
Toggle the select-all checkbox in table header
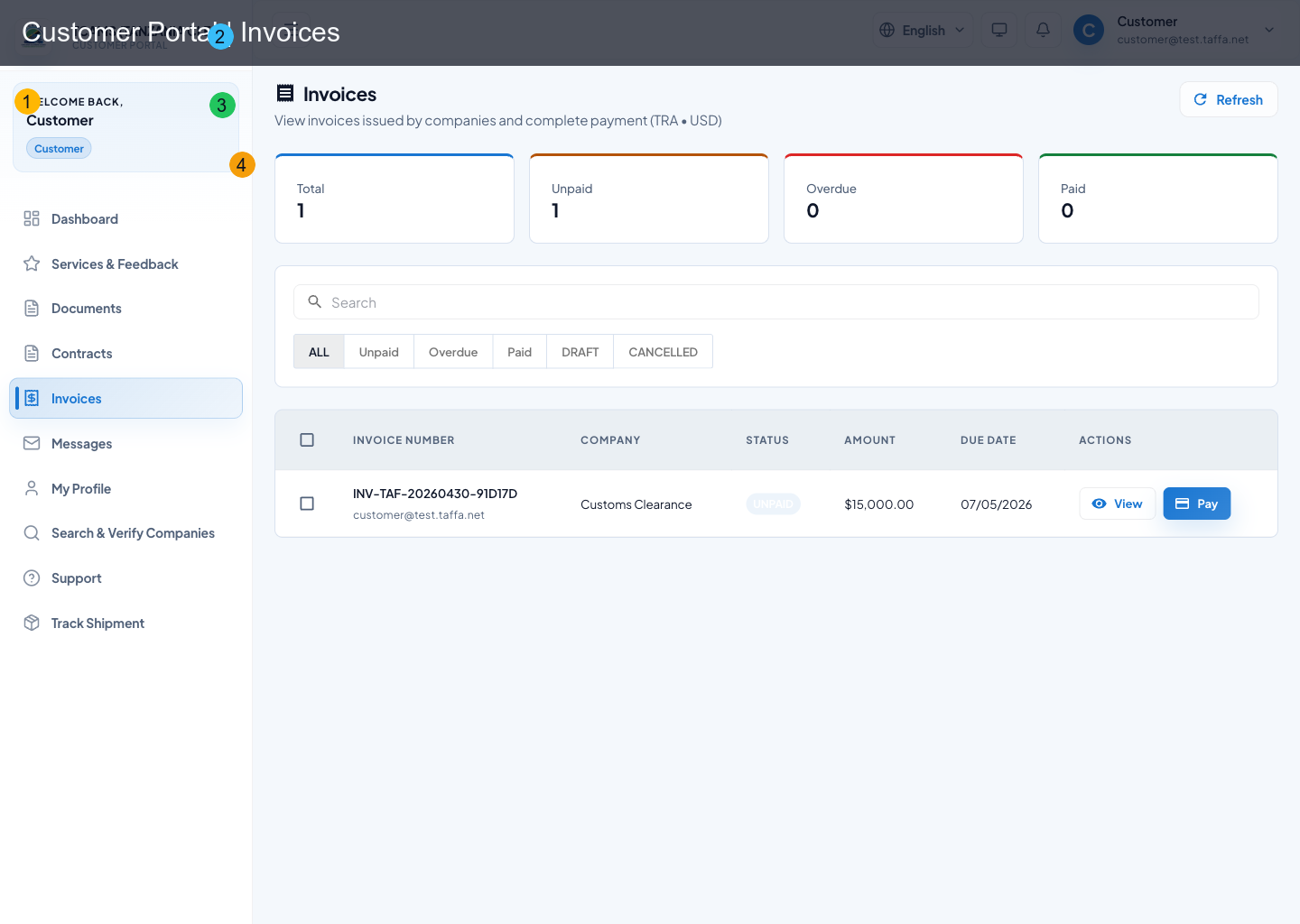pos(307,440)
